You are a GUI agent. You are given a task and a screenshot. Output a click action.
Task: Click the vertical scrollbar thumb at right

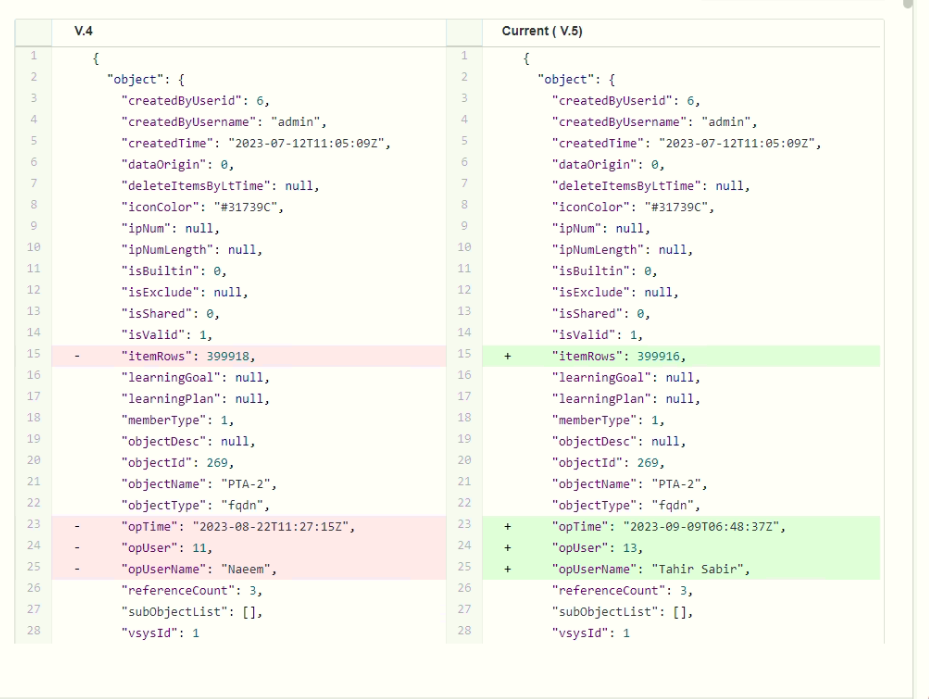tap(908, 4)
